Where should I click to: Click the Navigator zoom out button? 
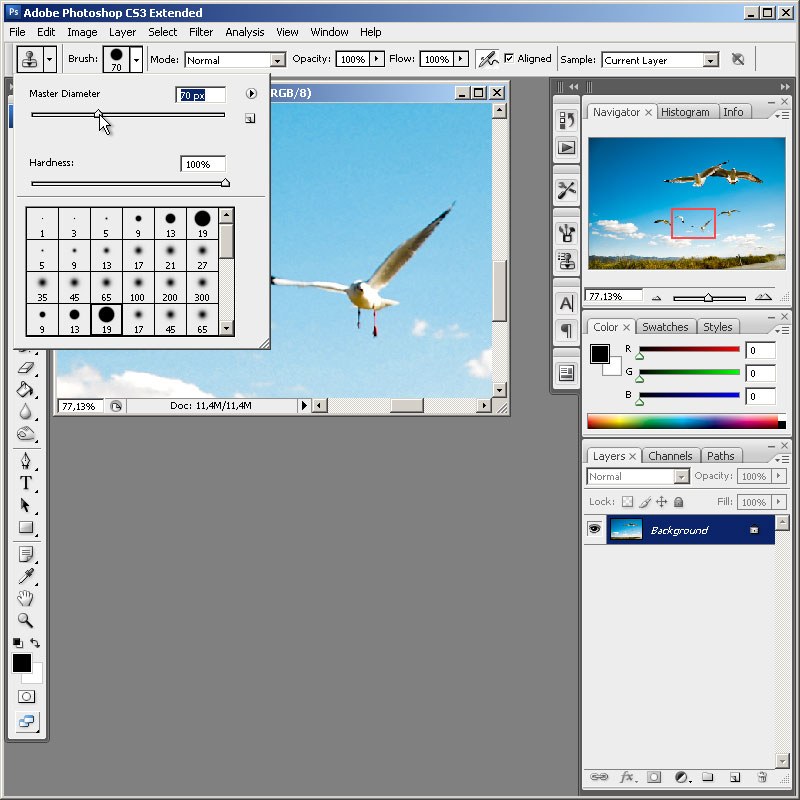pos(657,297)
